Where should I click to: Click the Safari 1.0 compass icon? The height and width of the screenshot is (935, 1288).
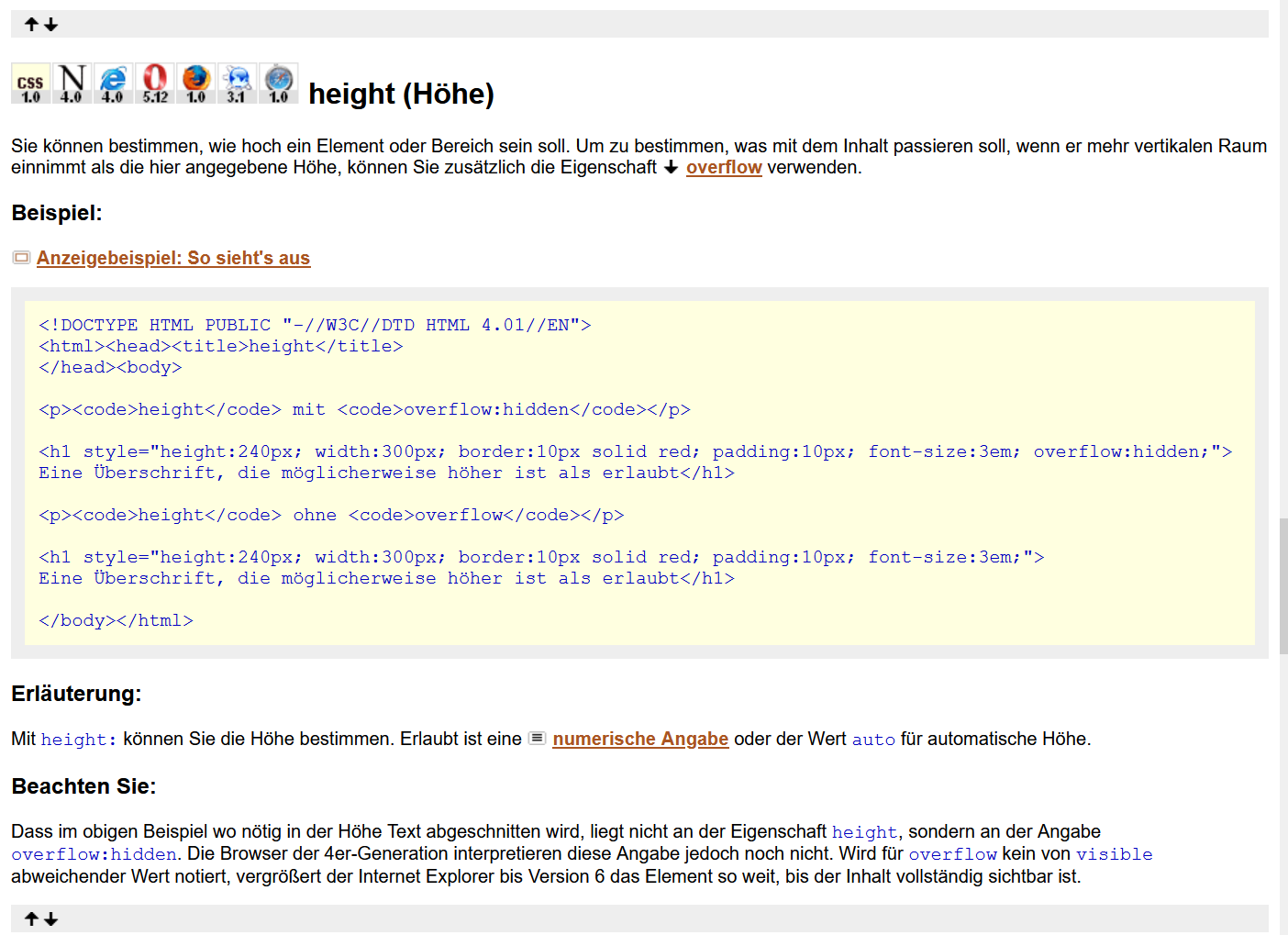[279, 83]
